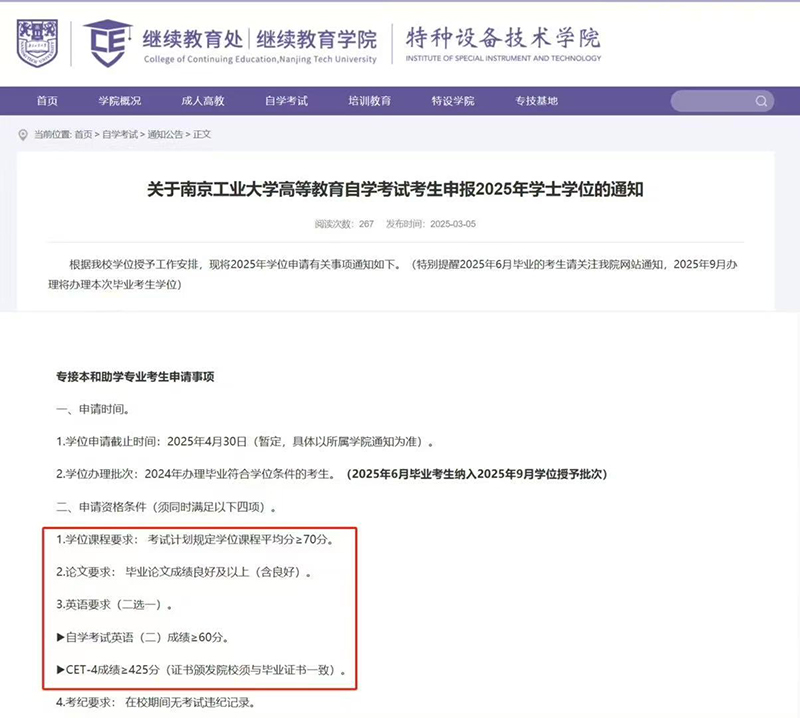Focus the search input field
Viewport: 800px width, 718px height.
(710, 101)
